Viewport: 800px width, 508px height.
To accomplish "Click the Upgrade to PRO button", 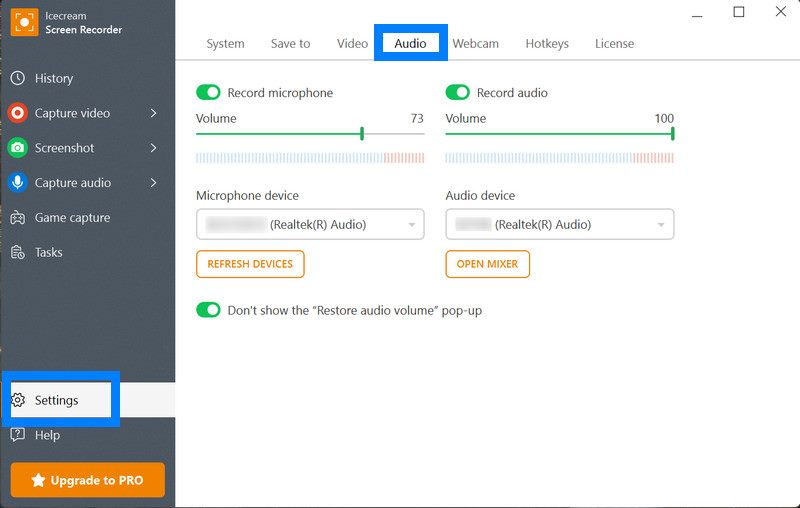I will 87,480.
